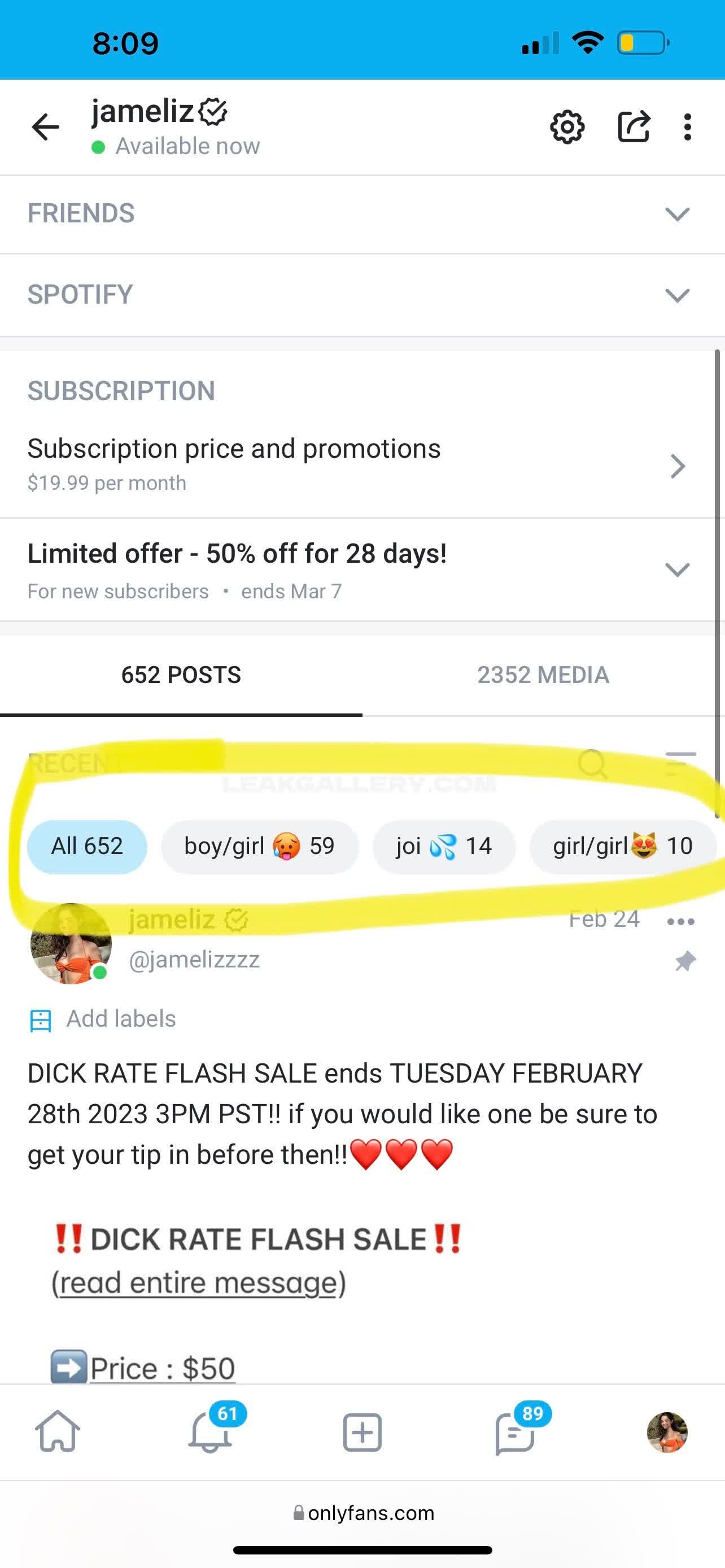Image resolution: width=725 pixels, height=1568 pixels.
Task: Open the settings gear icon
Action: click(567, 127)
